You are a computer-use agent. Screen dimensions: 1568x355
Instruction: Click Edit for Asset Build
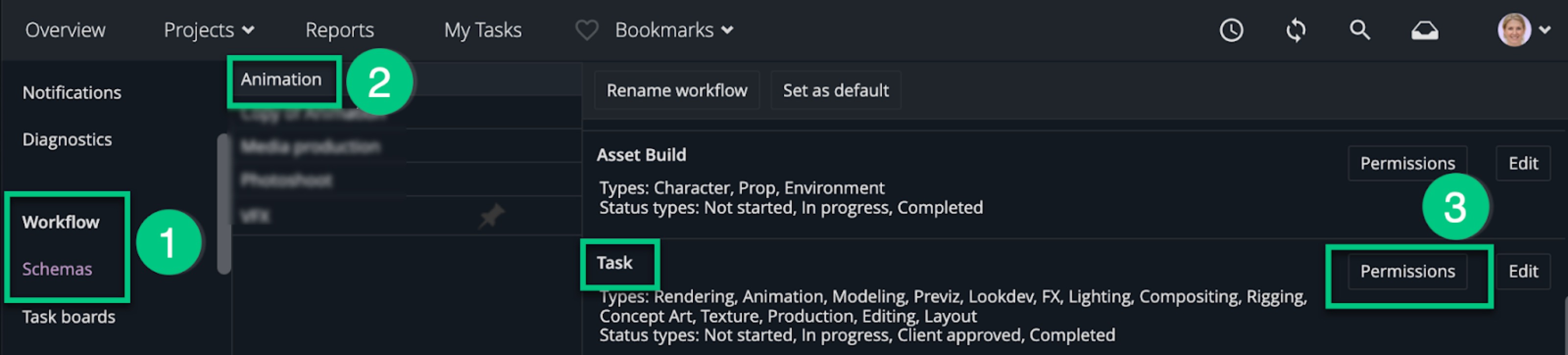pos(1523,163)
